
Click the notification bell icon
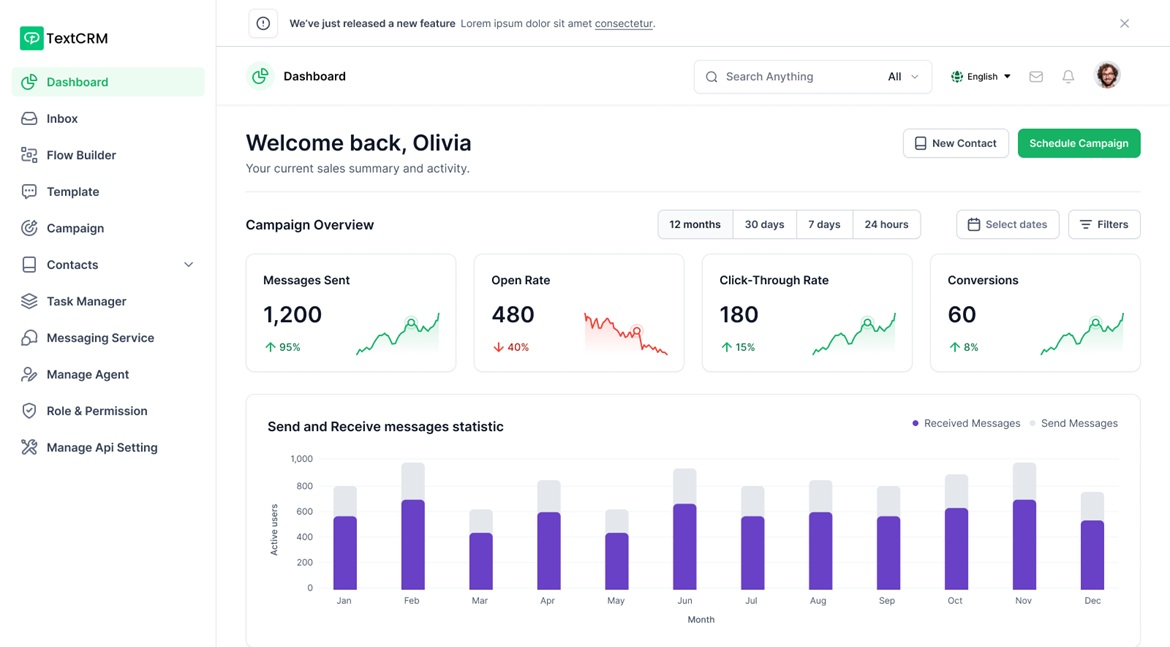(x=1068, y=77)
